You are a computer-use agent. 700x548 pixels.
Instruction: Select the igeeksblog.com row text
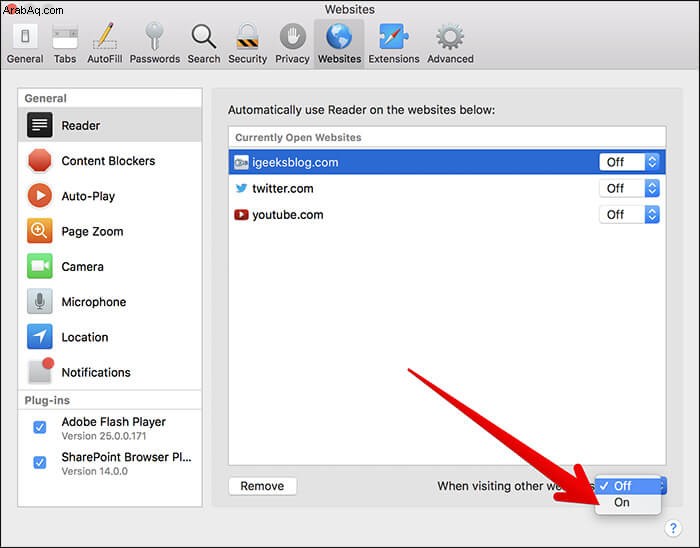pos(295,162)
